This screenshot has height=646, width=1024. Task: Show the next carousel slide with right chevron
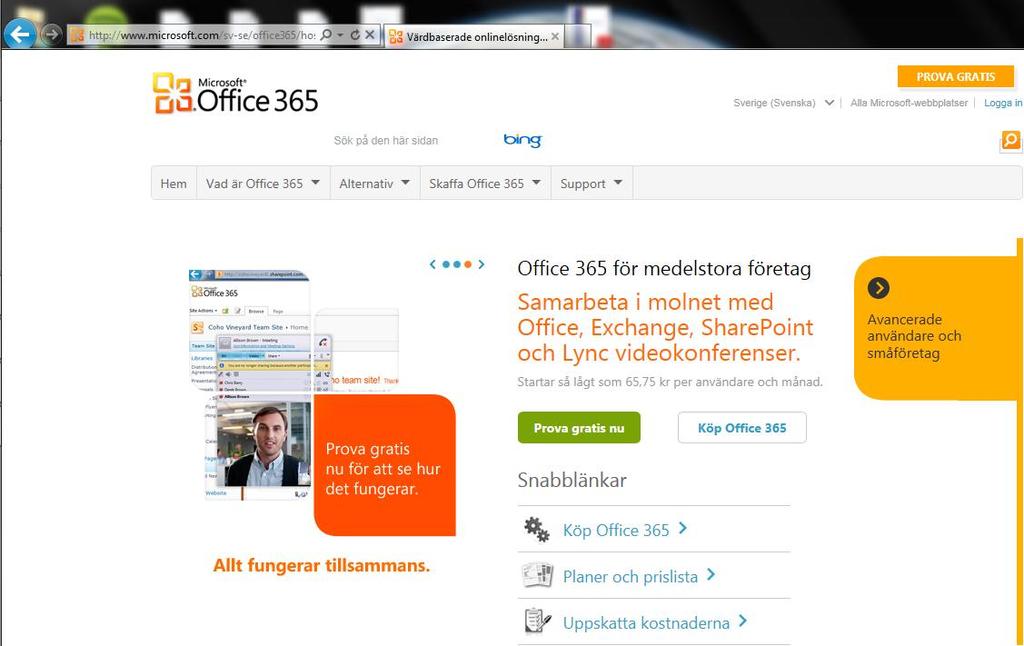pyautogui.click(x=481, y=264)
